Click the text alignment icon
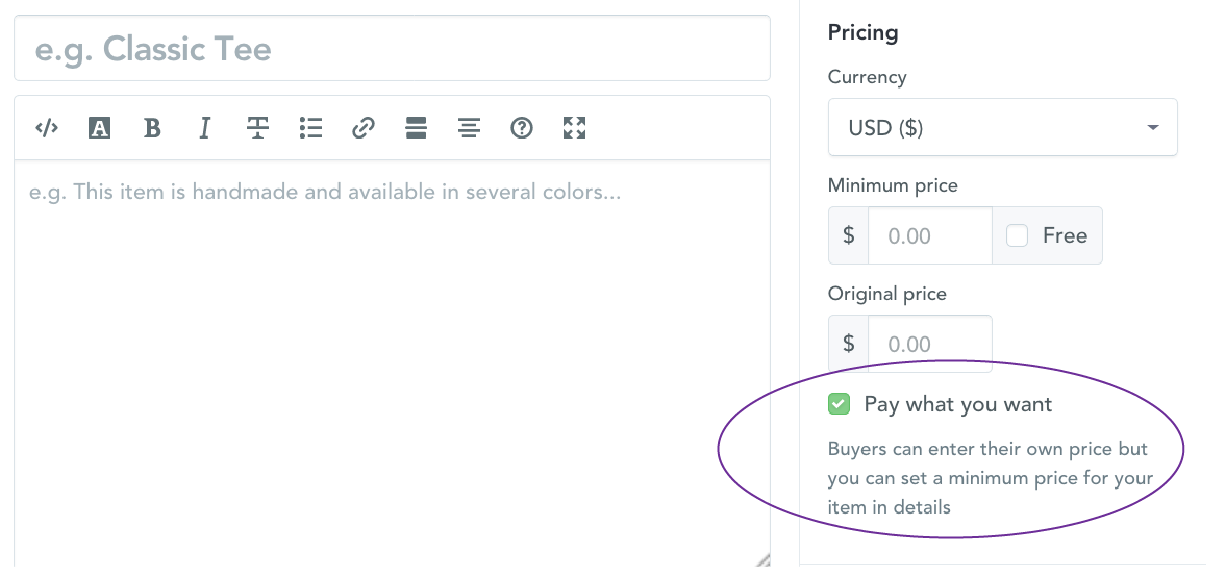 click(469, 128)
